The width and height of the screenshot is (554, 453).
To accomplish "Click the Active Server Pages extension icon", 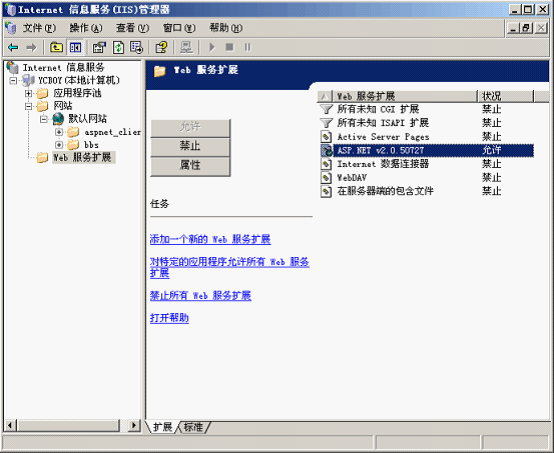I will (326, 136).
